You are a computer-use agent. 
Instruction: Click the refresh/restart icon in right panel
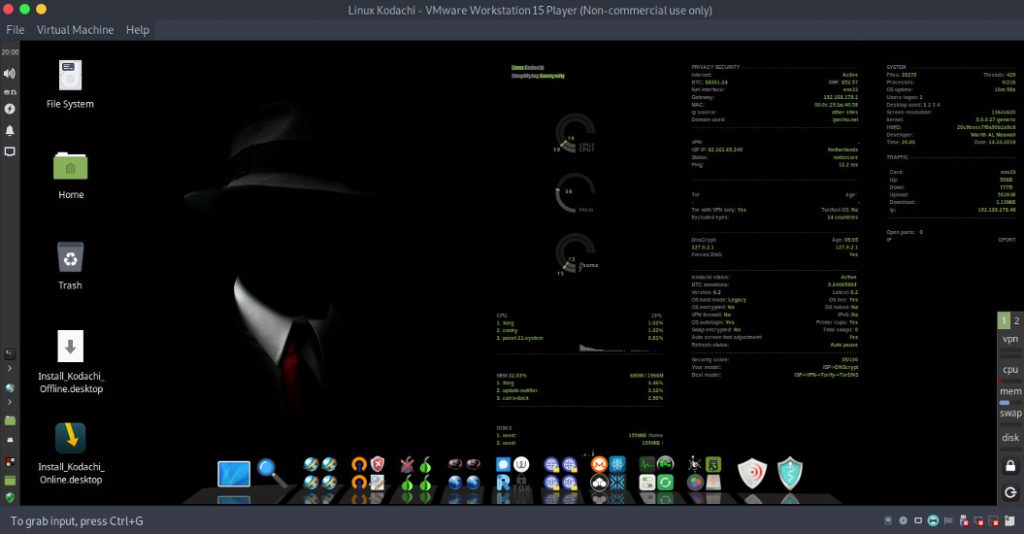coord(1010,493)
